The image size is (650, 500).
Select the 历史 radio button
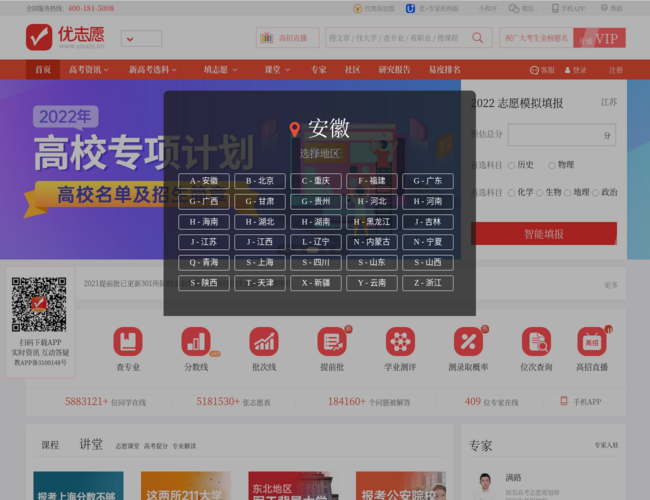(x=512, y=165)
